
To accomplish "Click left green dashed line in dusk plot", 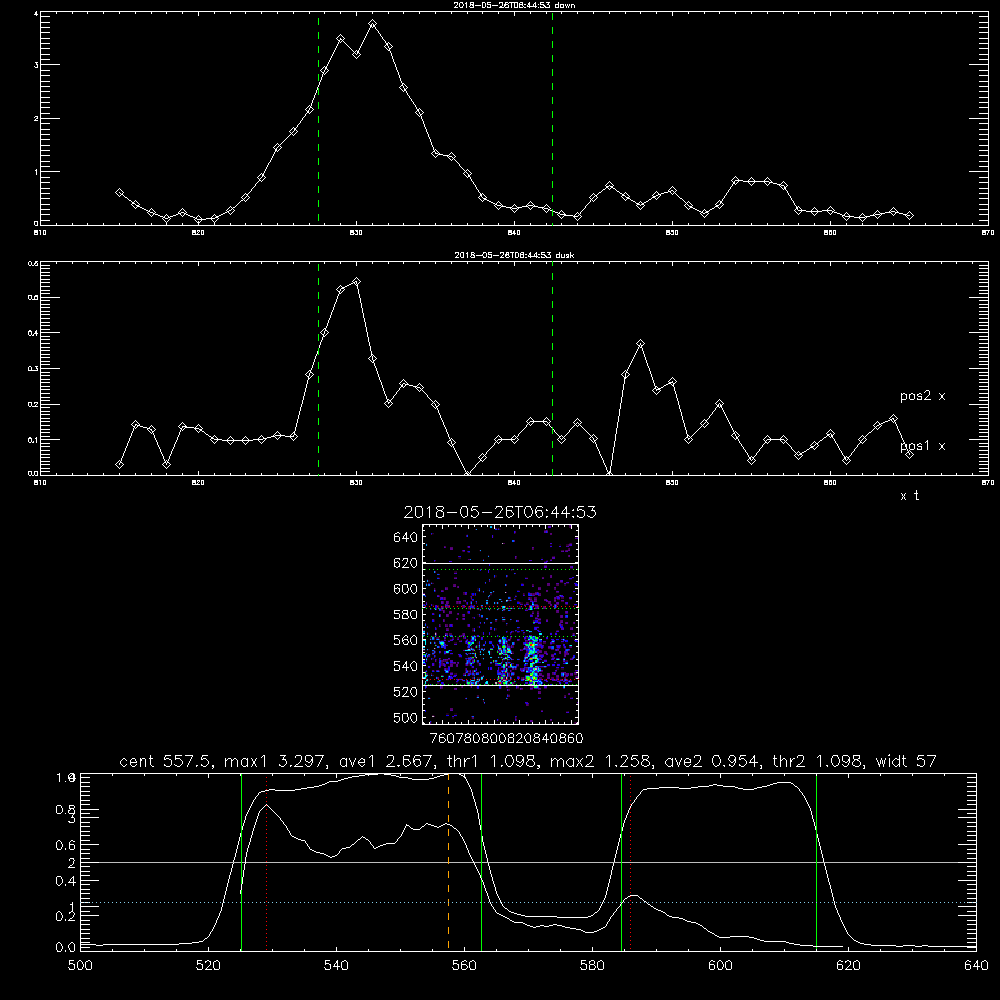I will coord(319,369).
